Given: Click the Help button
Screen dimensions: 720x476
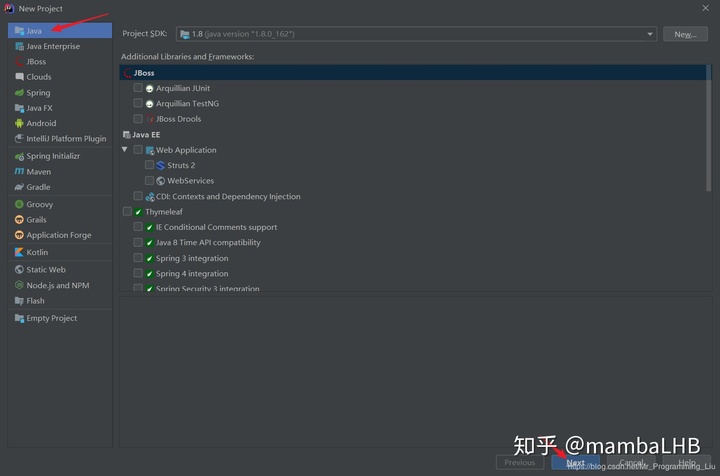Looking at the screenshot, I should tap(686, 462).
